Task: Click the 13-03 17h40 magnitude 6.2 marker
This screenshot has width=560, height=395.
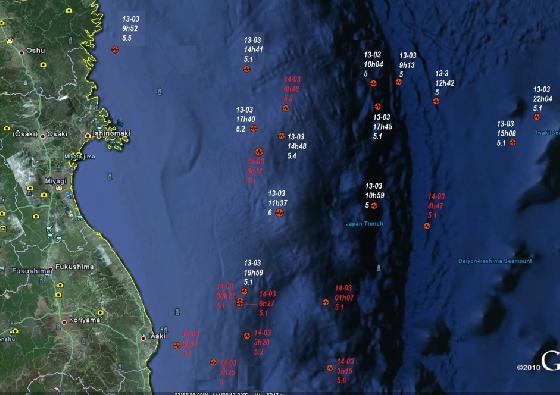Action: pyautogui.click(x=254, y=128)
